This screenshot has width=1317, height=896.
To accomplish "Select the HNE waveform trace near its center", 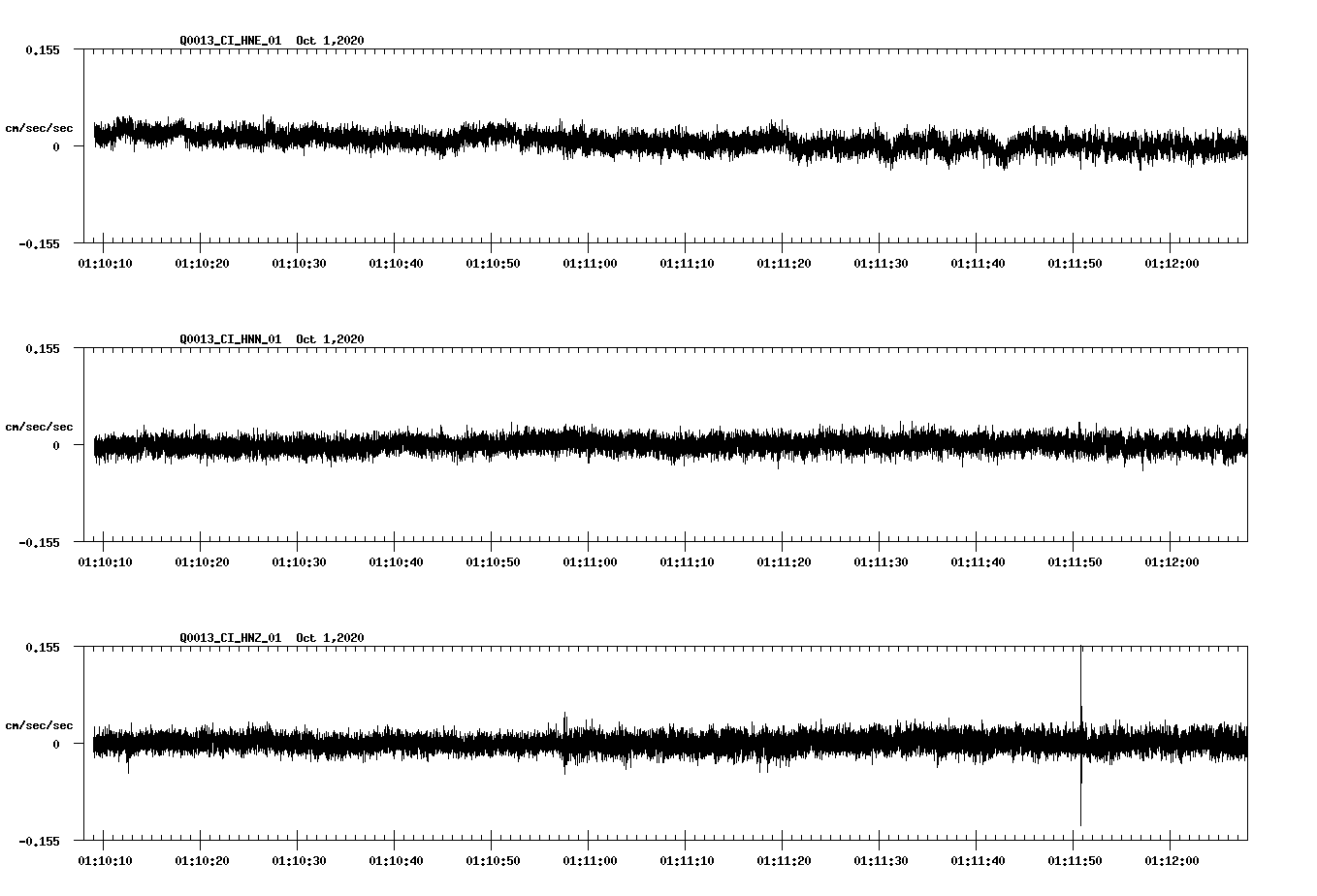I will 669,144.
